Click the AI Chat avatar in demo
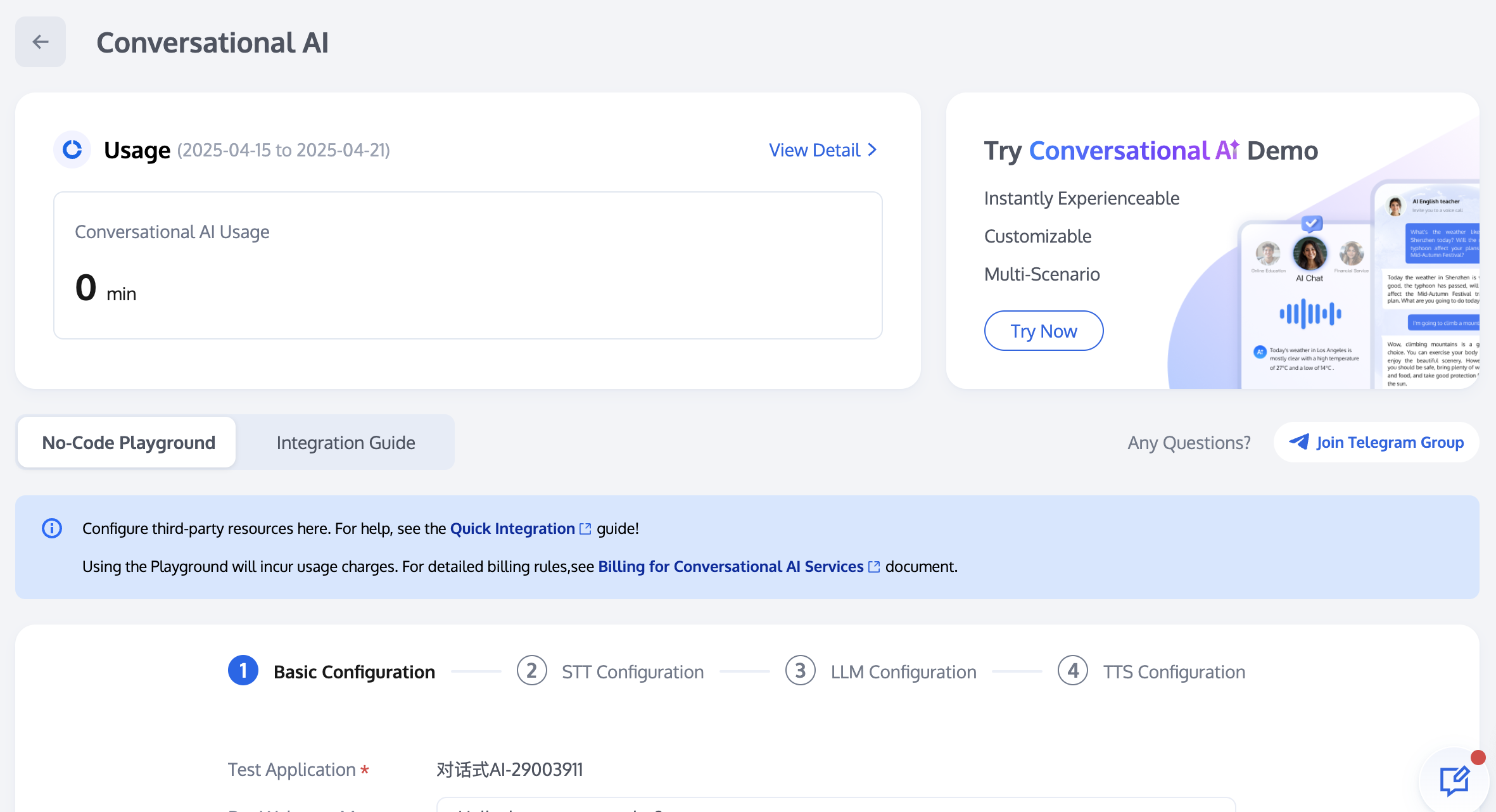Viewport: 1496px width, 812px height. 1309,253
